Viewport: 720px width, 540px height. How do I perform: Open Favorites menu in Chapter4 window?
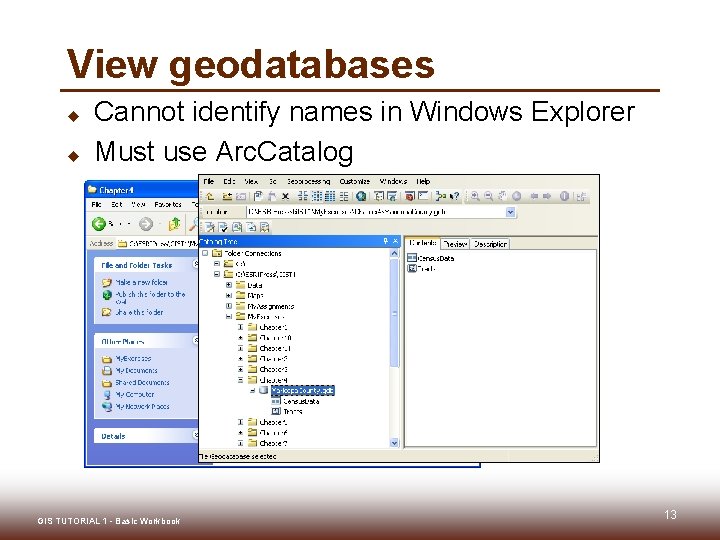(x=168, y=204)
